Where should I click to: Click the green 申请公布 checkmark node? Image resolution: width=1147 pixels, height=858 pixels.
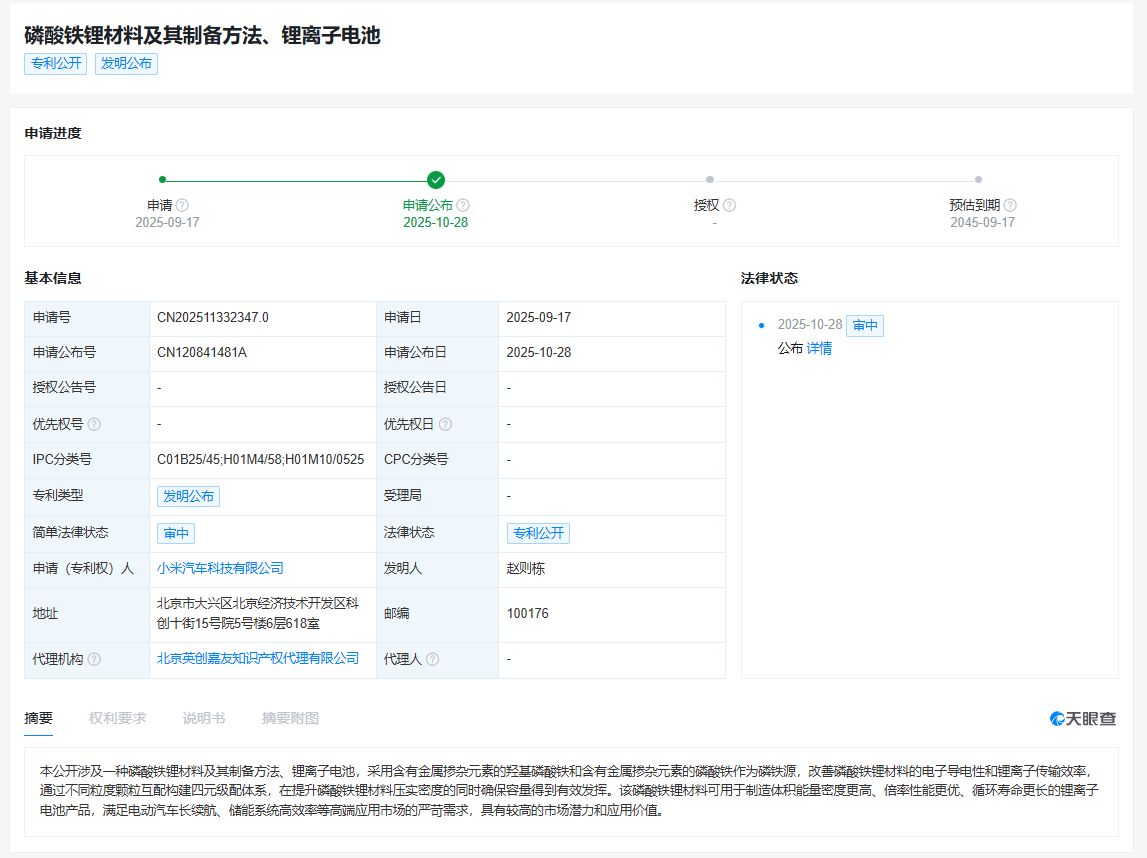[x=435, y=180]
